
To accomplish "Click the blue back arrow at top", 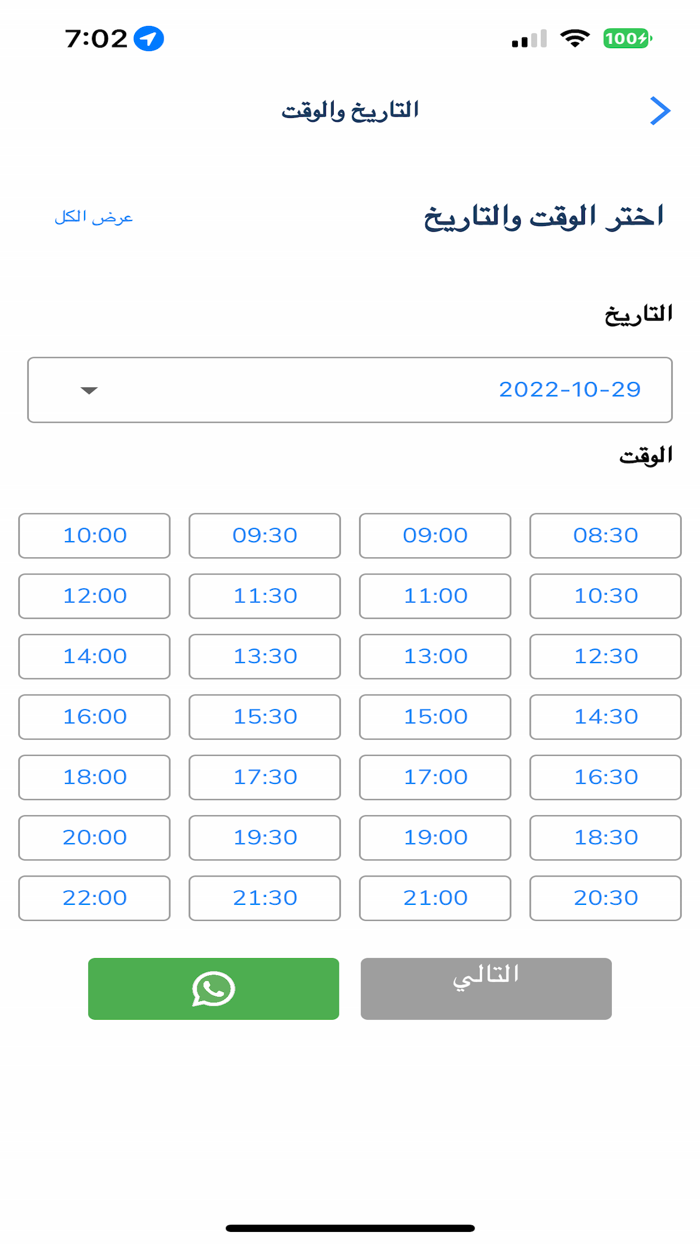I will (x=659, y=110).
